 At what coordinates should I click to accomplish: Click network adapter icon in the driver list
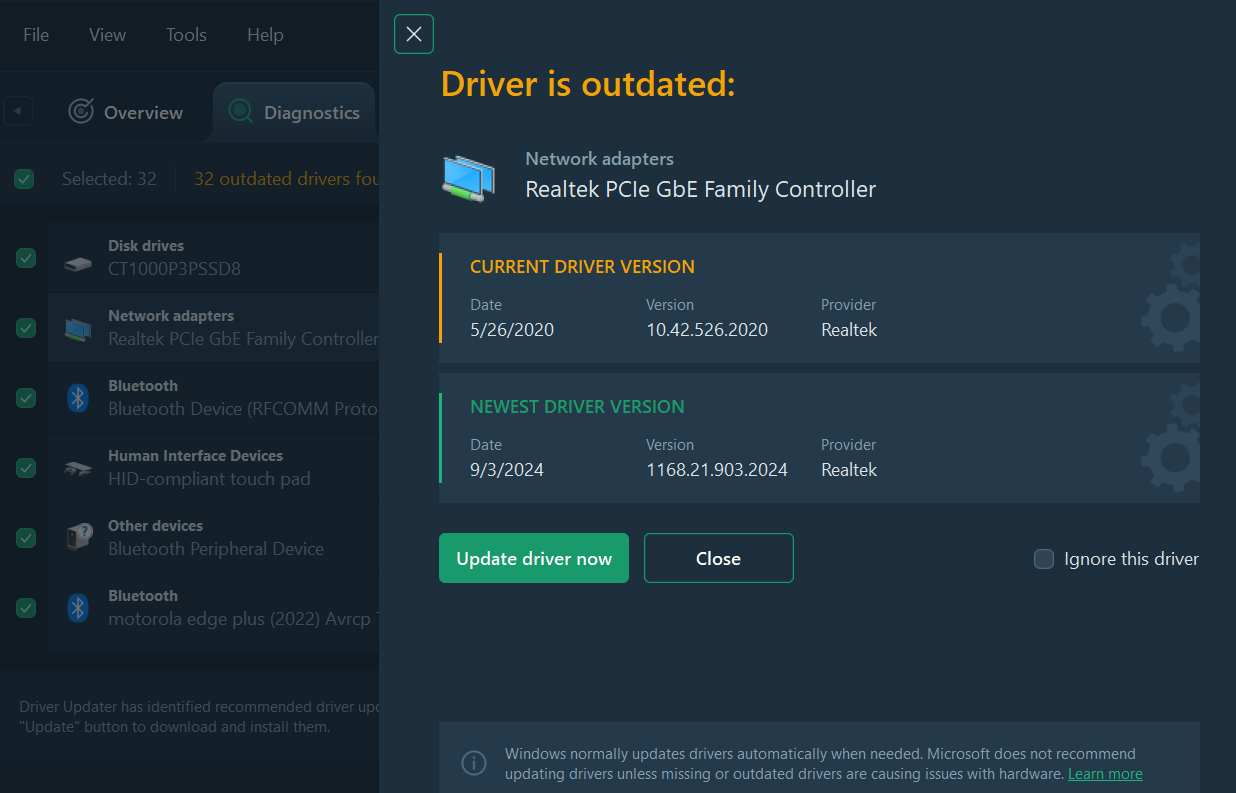(x=78, y=329)
